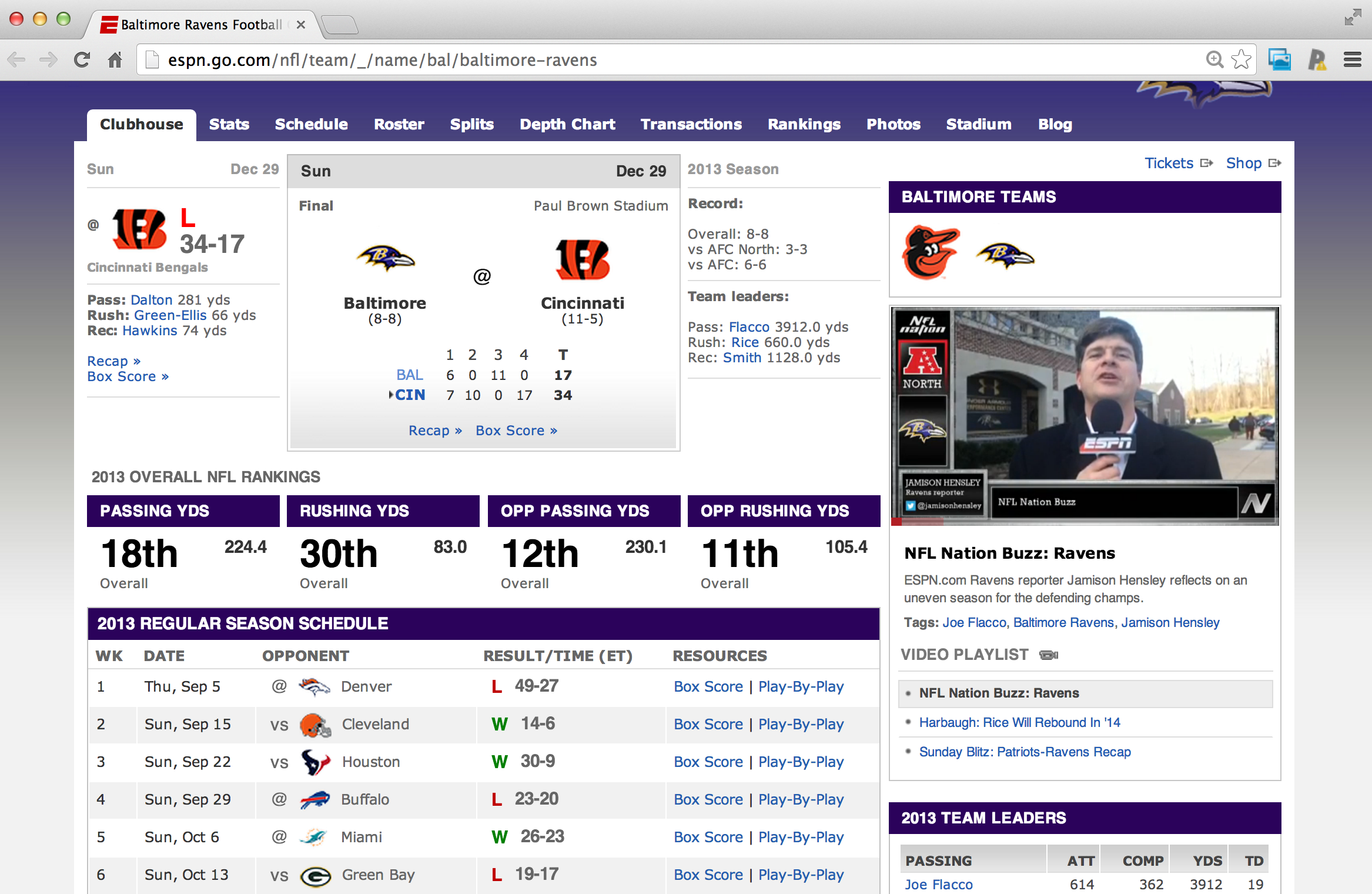Image resolution: width=1372 pixels, height=894 pixels.
Task: Click the Cleveland Browns helmet logo
Action: [x=316, y=725]
